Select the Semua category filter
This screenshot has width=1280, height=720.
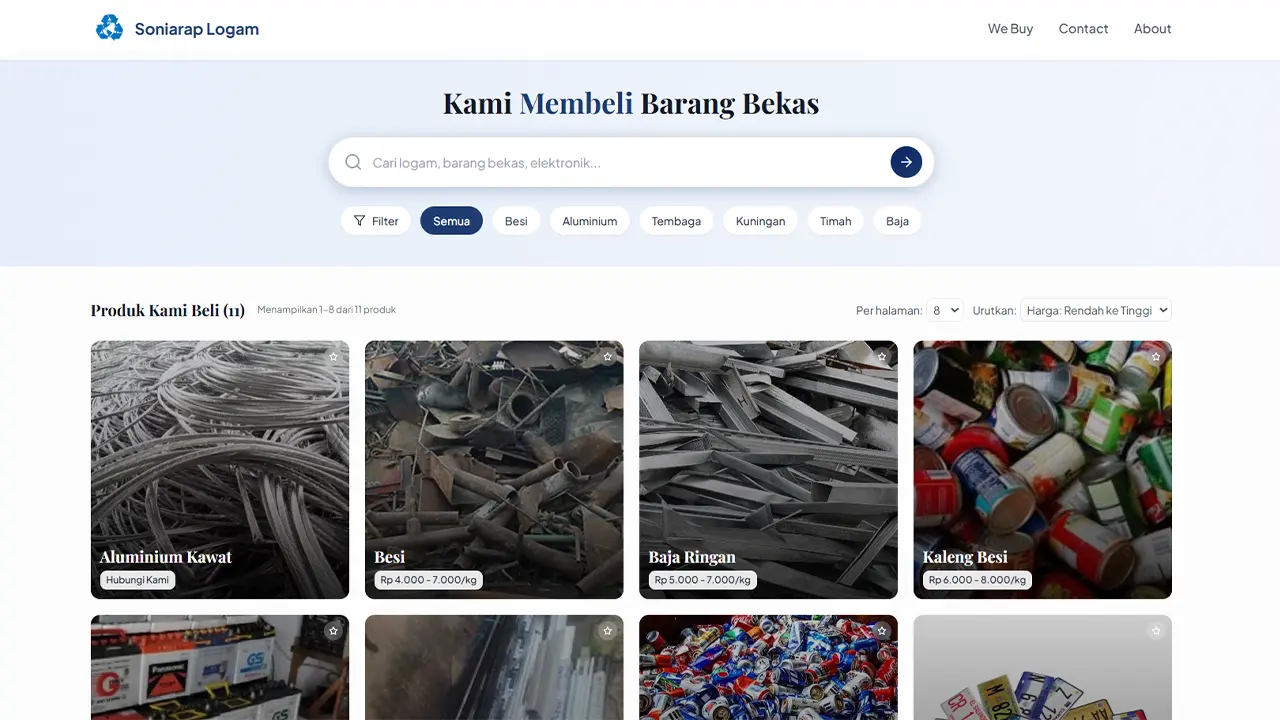(x=451, y=221)
